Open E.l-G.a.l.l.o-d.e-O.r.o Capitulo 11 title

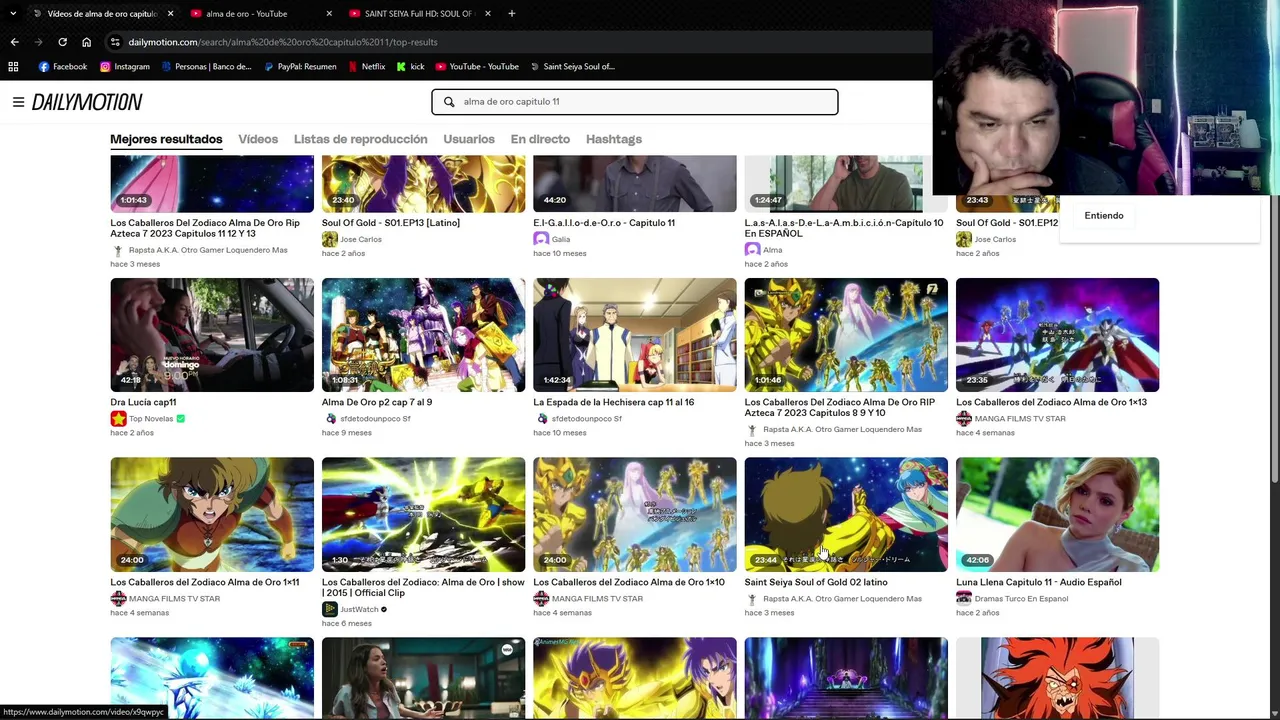[604, 223]
